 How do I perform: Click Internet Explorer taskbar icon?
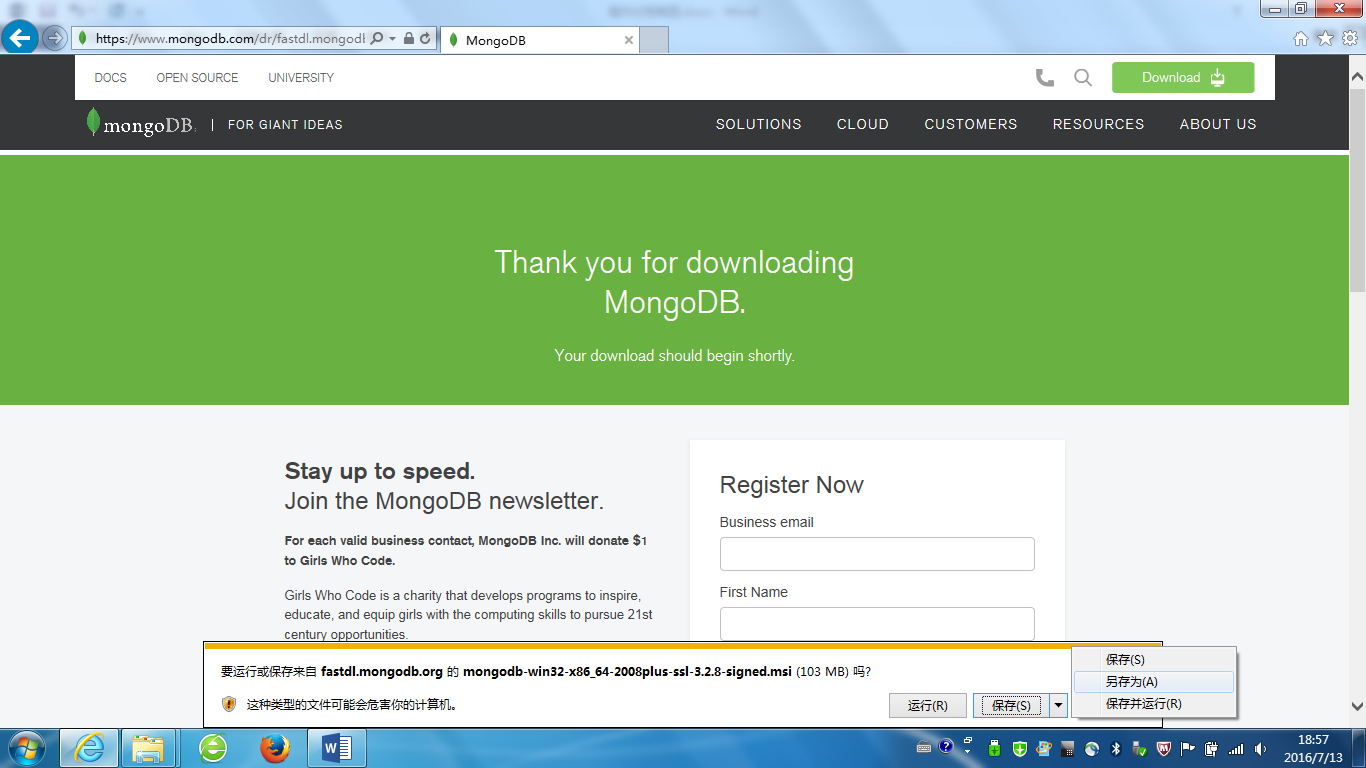tap(89, 748)
